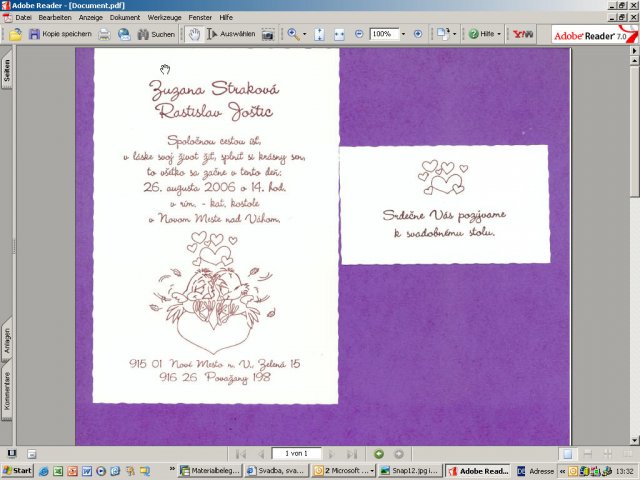Viewport: 640px width, 480px height.
Task: Click the Suchen search button
Action: pos(157,33)
